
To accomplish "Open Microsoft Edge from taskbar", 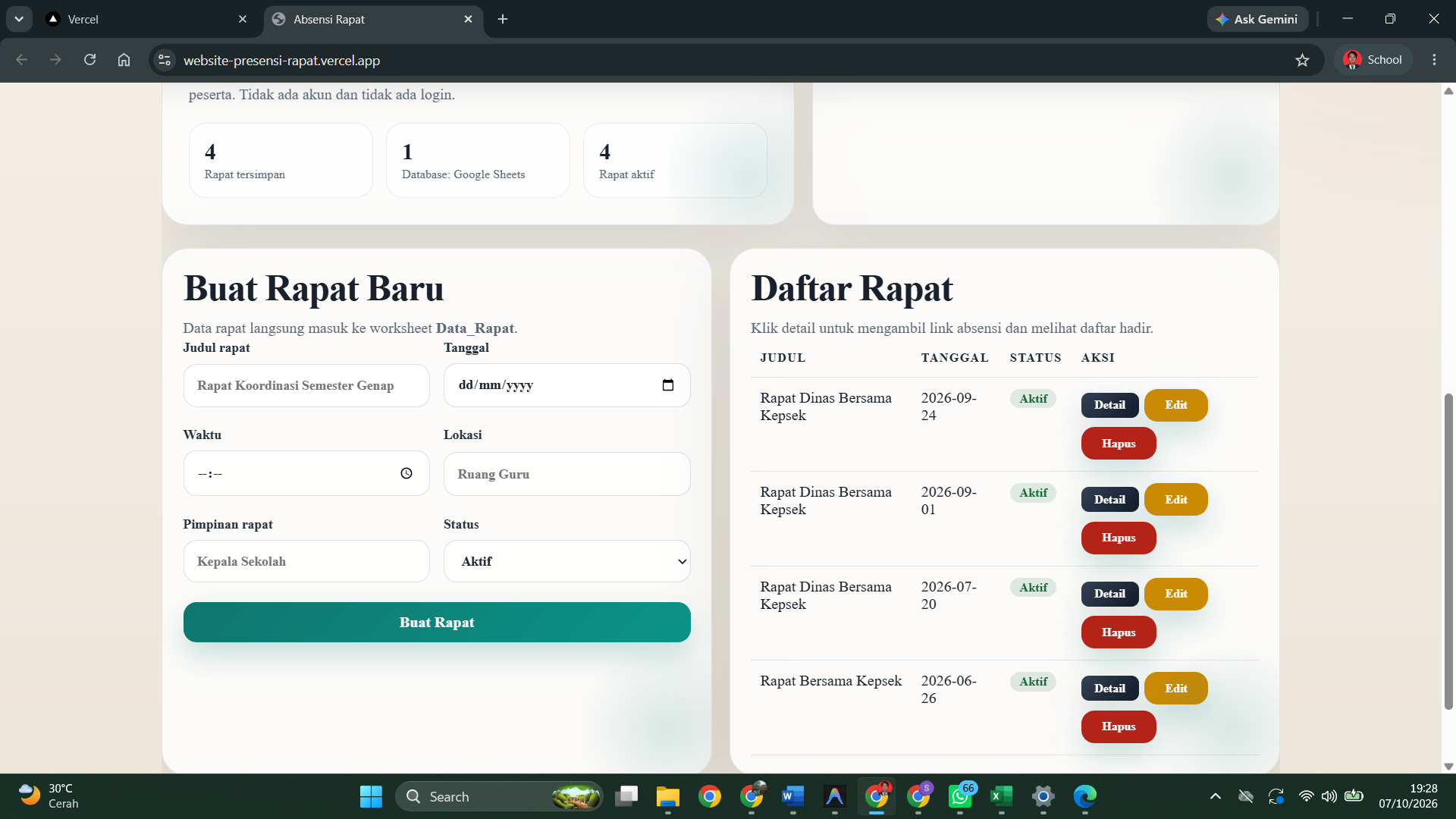I will [x=1085, y=796].
